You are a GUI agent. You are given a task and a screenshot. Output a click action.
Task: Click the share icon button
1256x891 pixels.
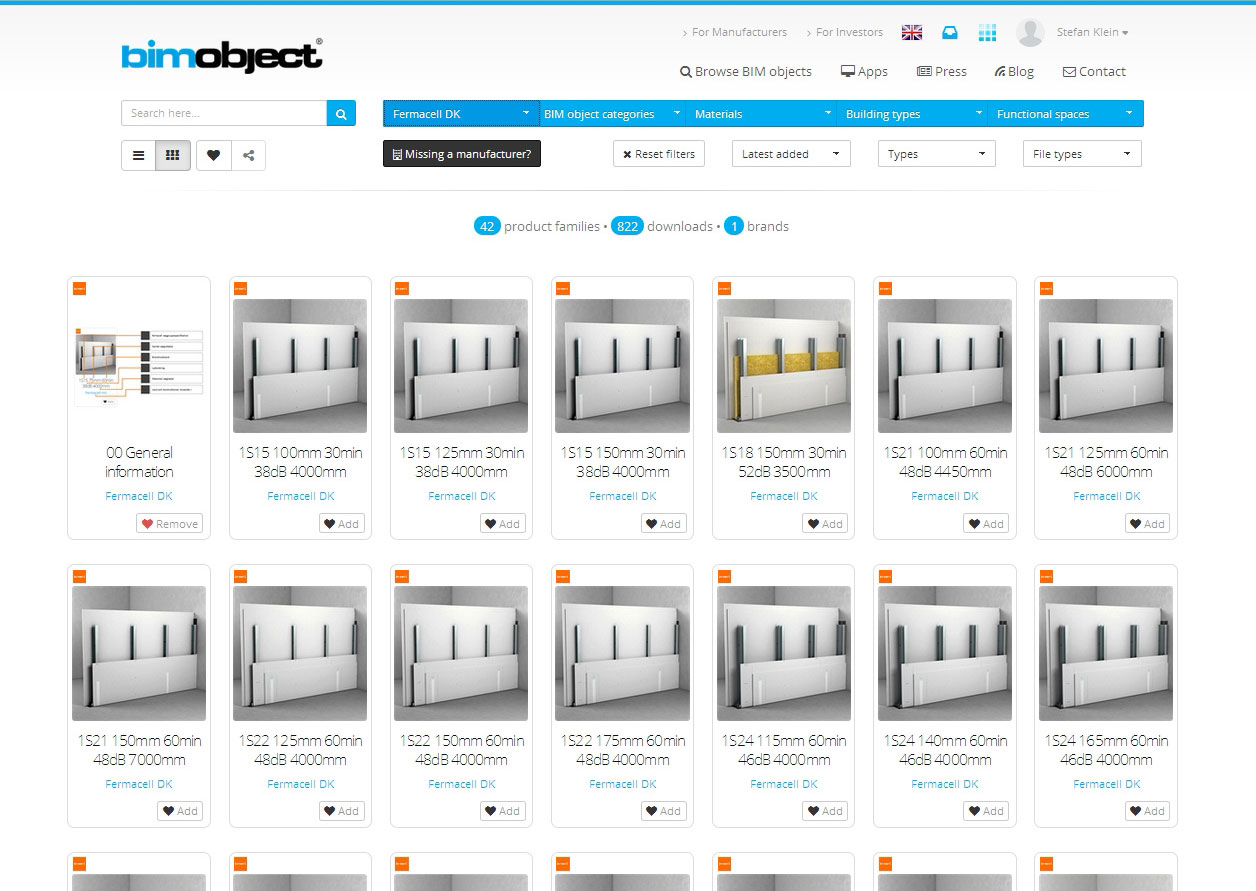pos(248,155)
